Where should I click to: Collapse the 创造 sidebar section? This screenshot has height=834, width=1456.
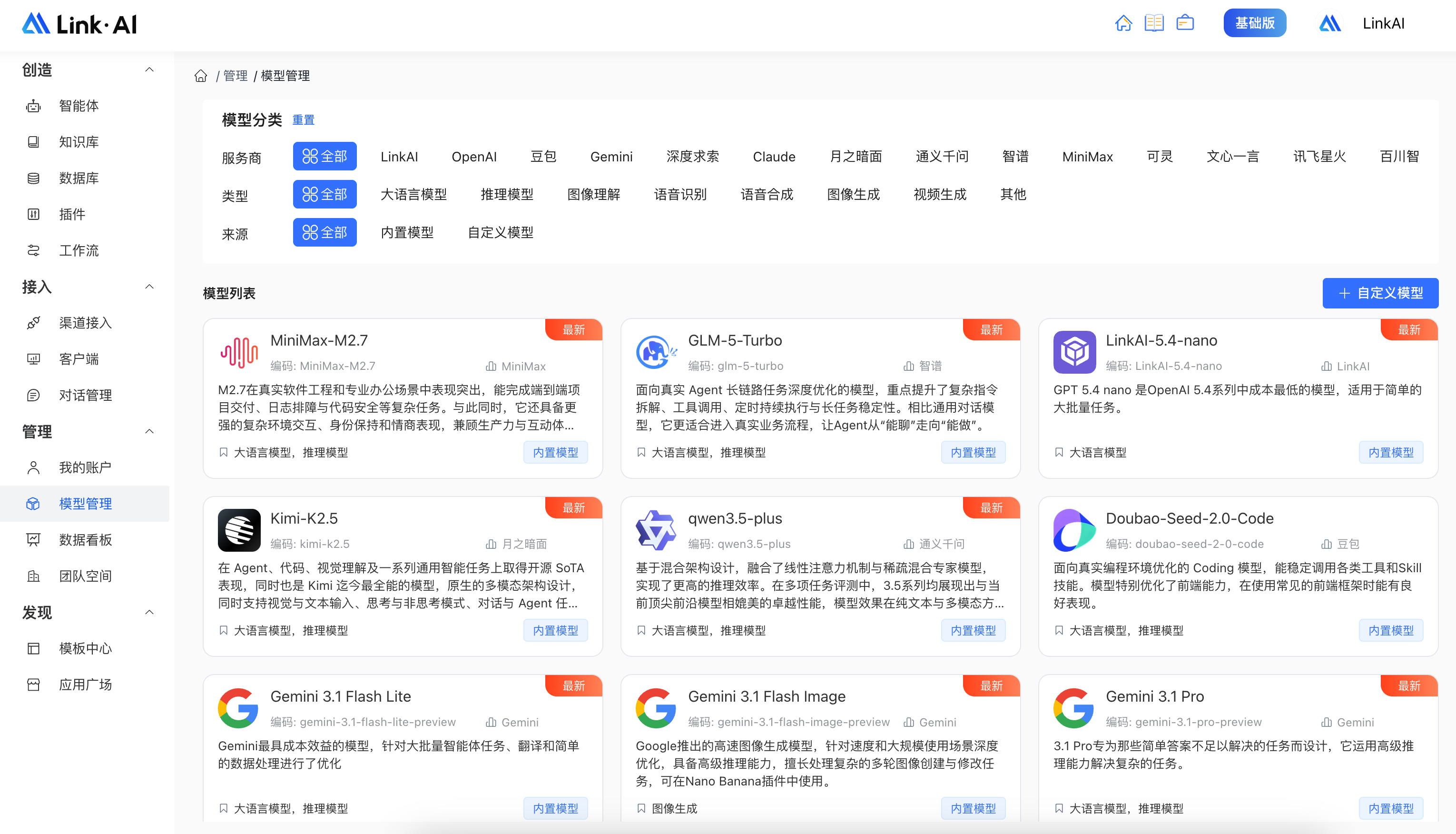(150, 69)
